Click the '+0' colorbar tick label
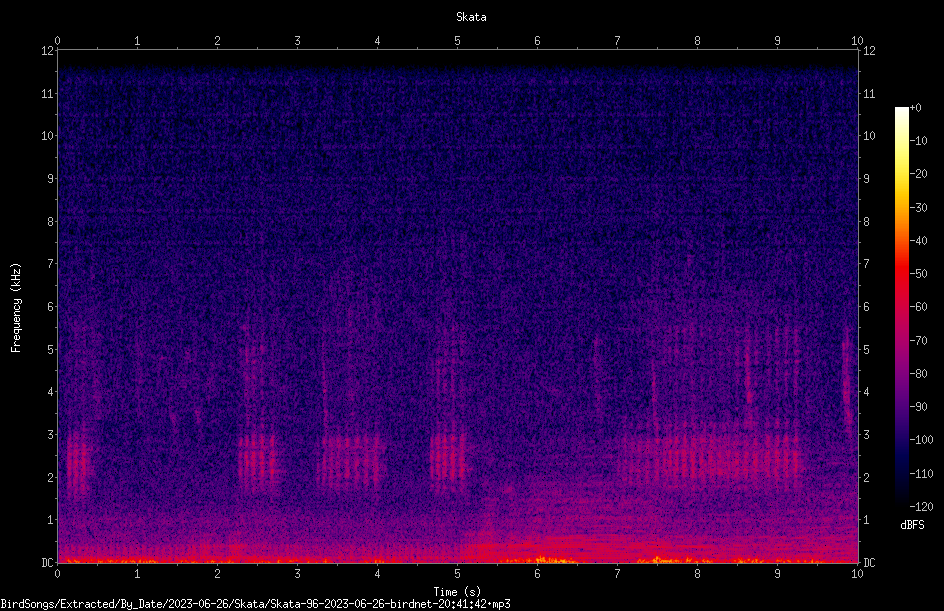The height and width of the screenshot is (611, 944). pyautogui.click(x=916, y=108)
